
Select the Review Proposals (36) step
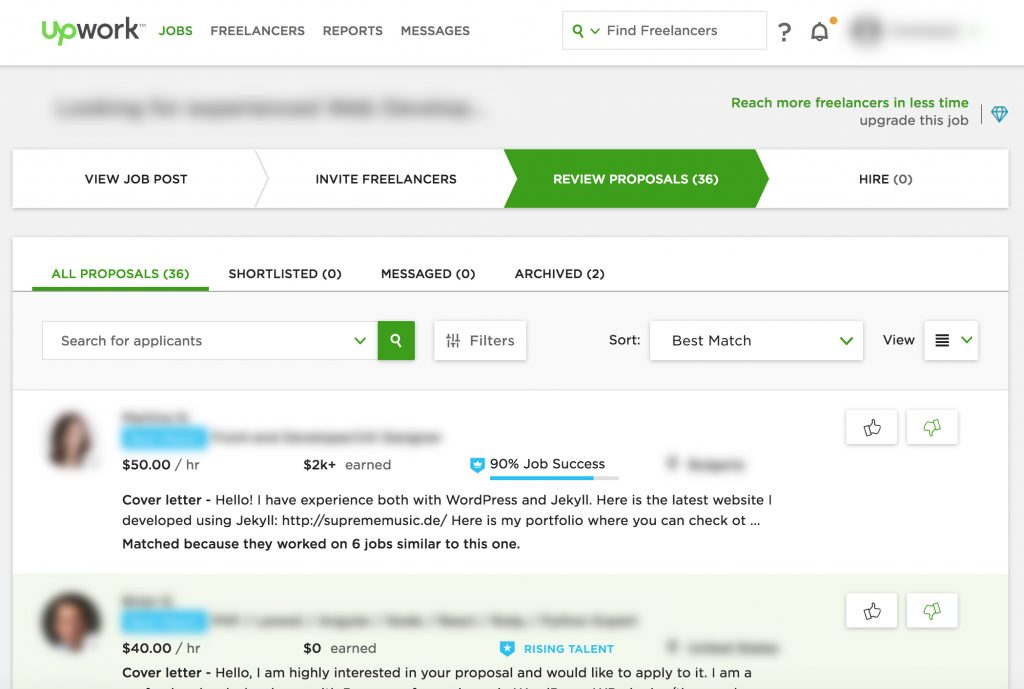coord(635,179)
